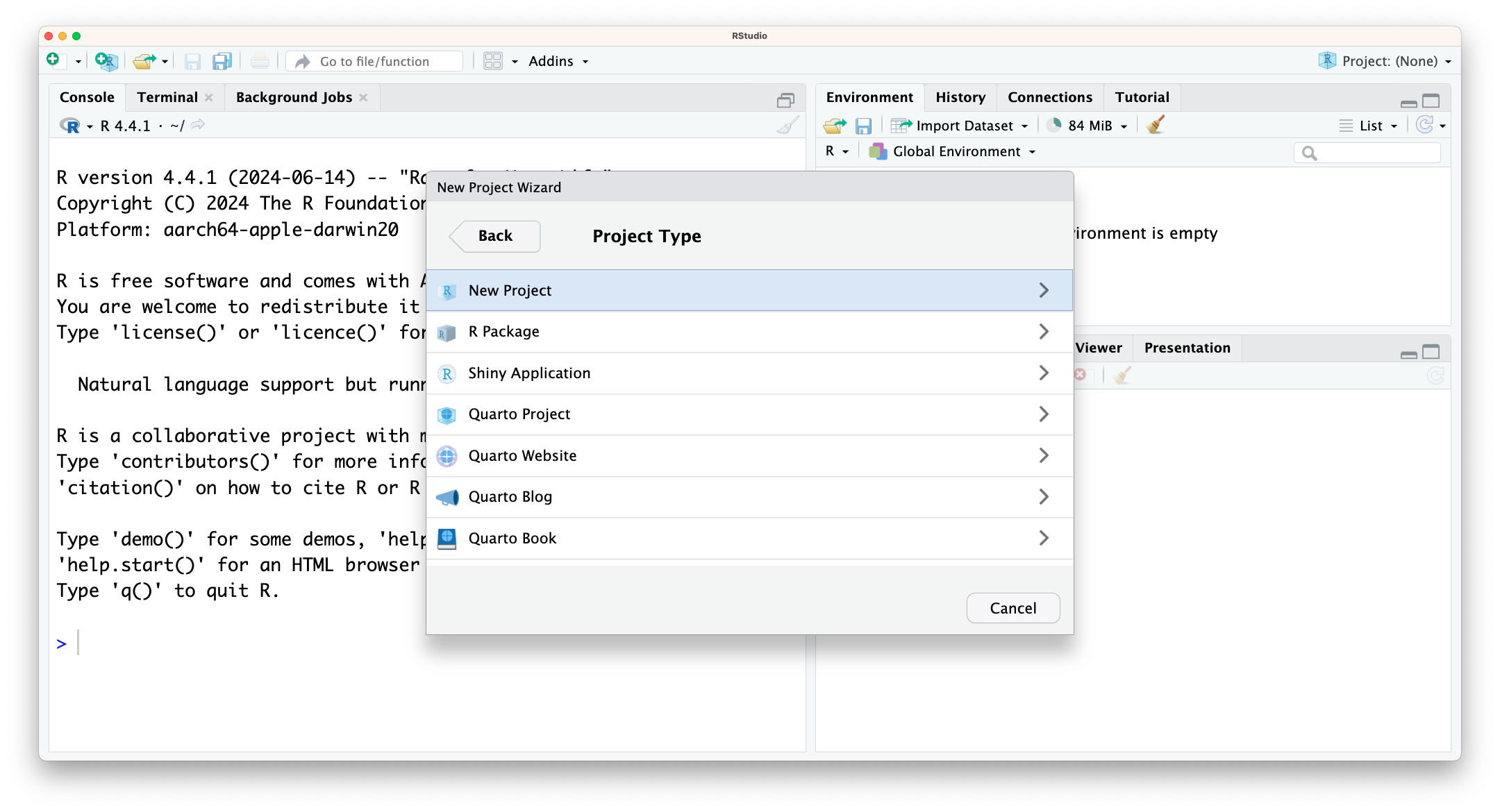Switch to the History tab
This screenshot has width=1500, height=812.
point(960,97)
